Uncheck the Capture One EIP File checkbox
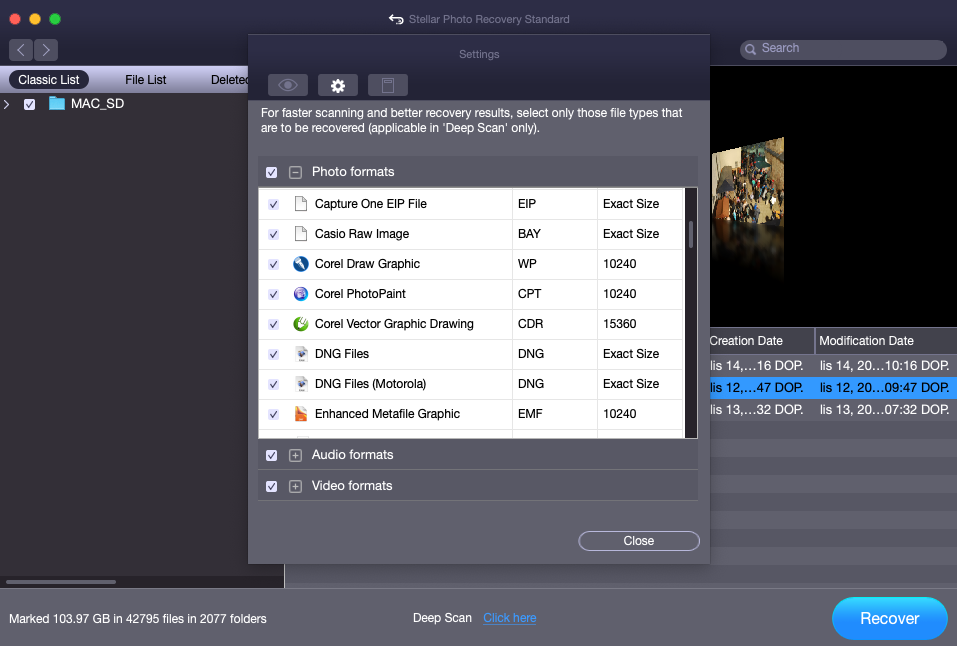 [273, 204]
